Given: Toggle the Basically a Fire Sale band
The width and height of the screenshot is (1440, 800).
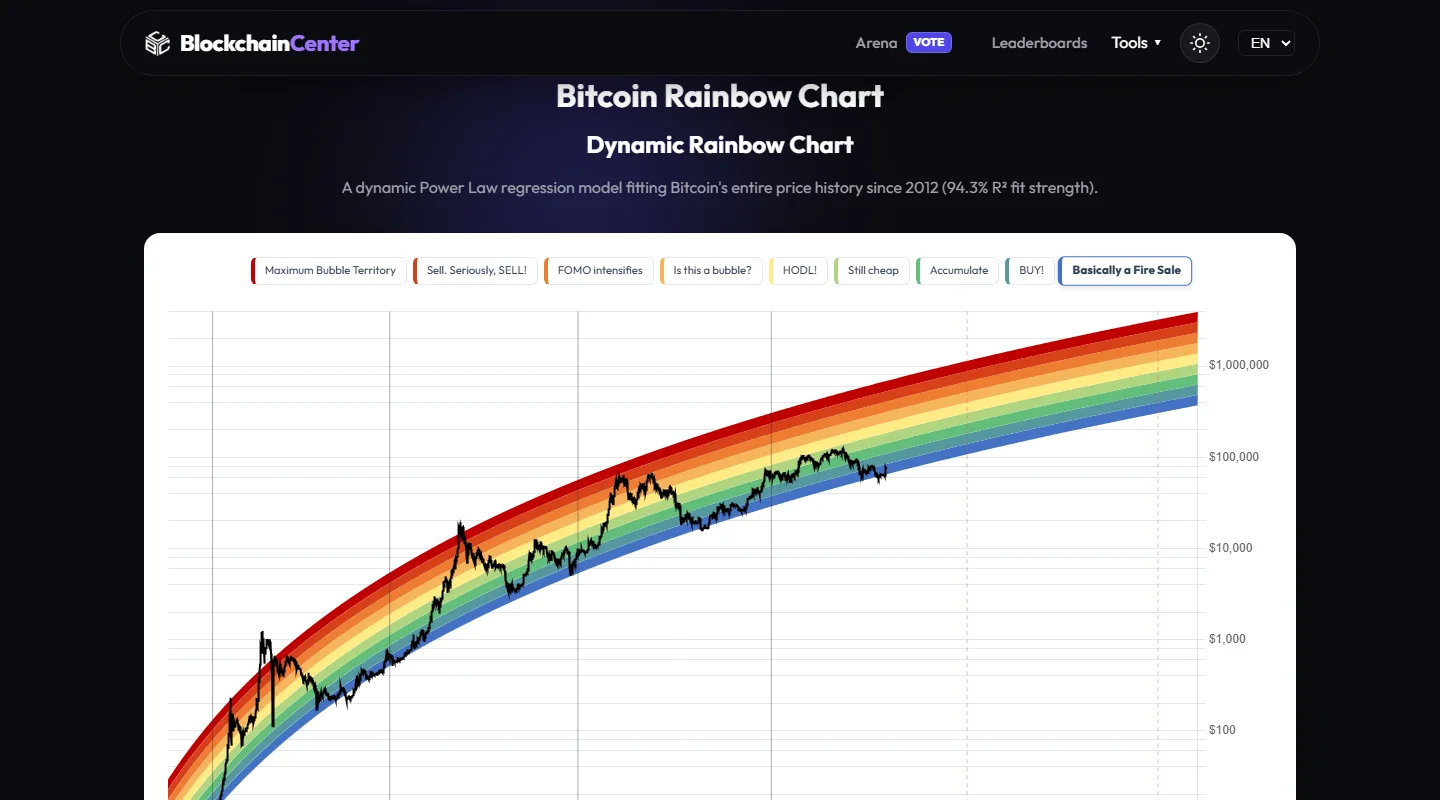Looking at the screenshot, I should click(1125, 271).
